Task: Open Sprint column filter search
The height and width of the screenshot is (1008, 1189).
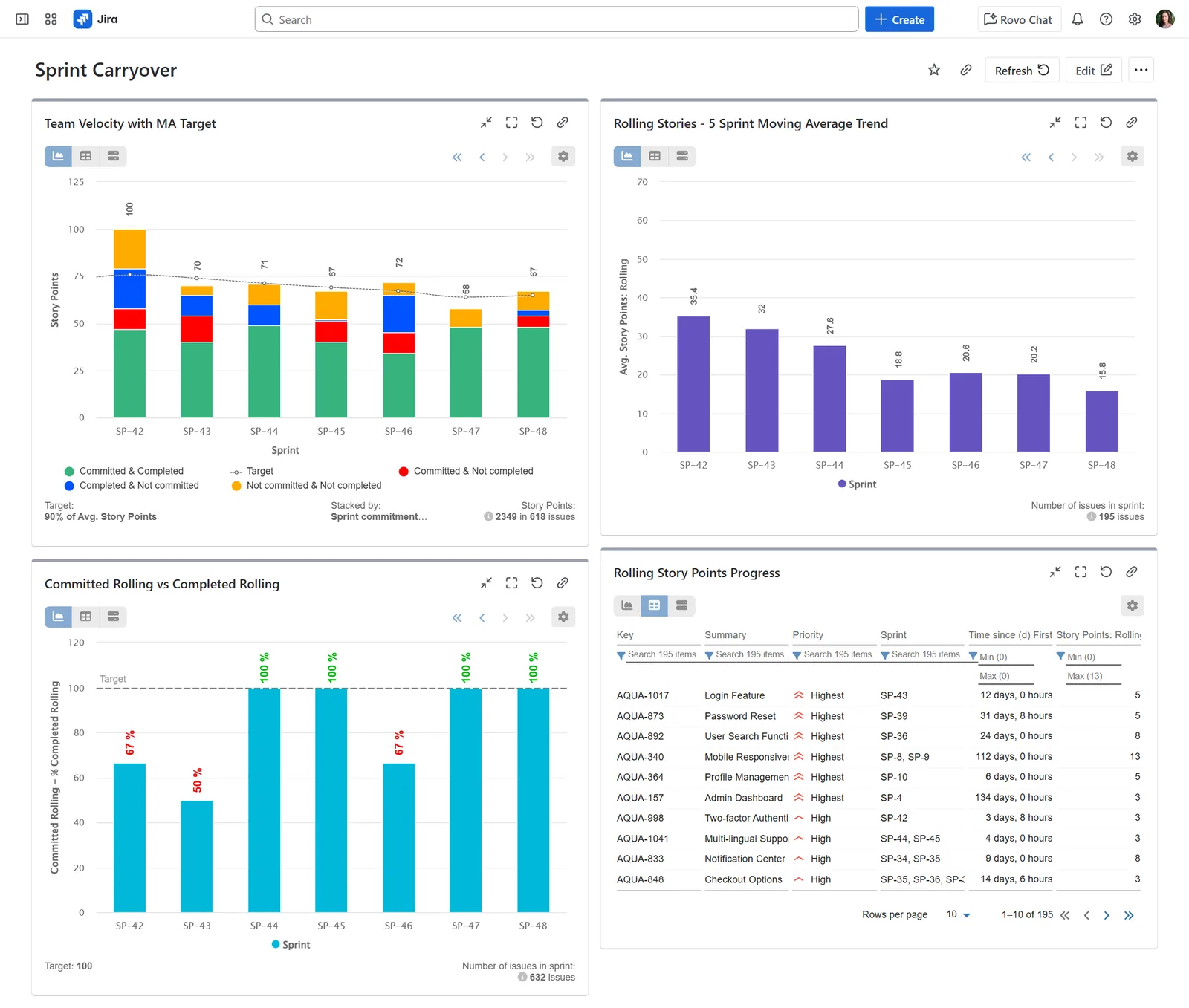Action: click(923, 655)
